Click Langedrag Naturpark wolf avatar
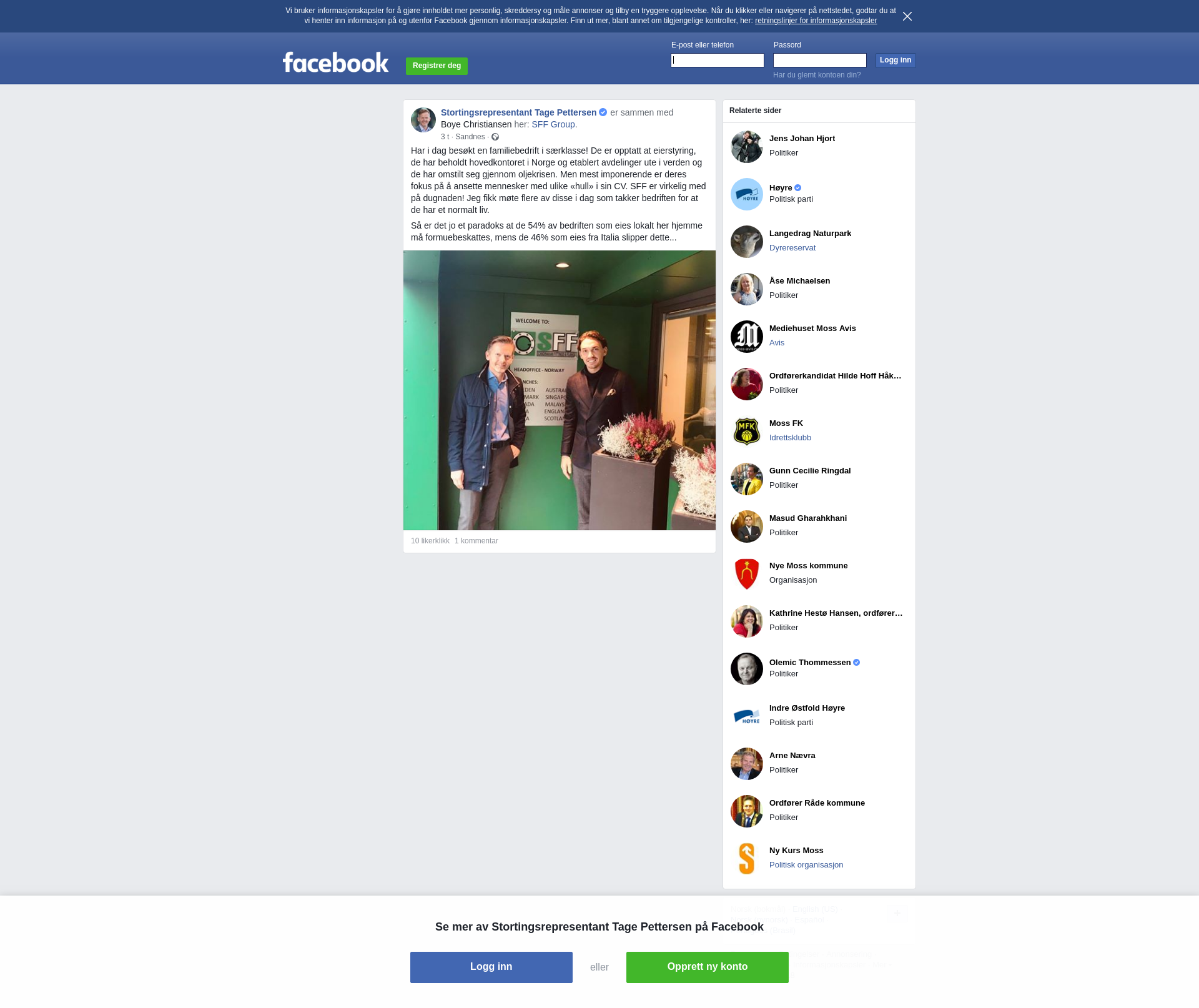 pos(747,242)
